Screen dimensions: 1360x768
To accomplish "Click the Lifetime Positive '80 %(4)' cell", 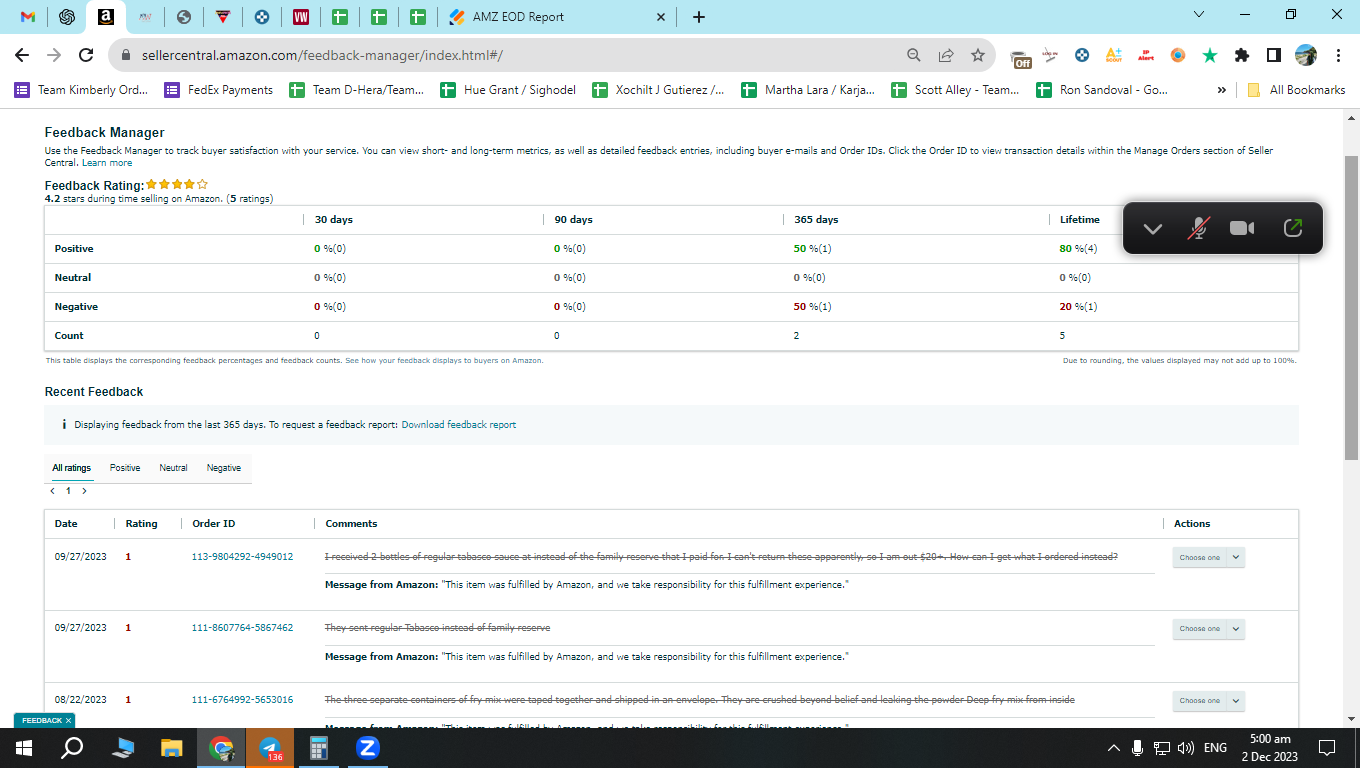I will point(1078,249).
